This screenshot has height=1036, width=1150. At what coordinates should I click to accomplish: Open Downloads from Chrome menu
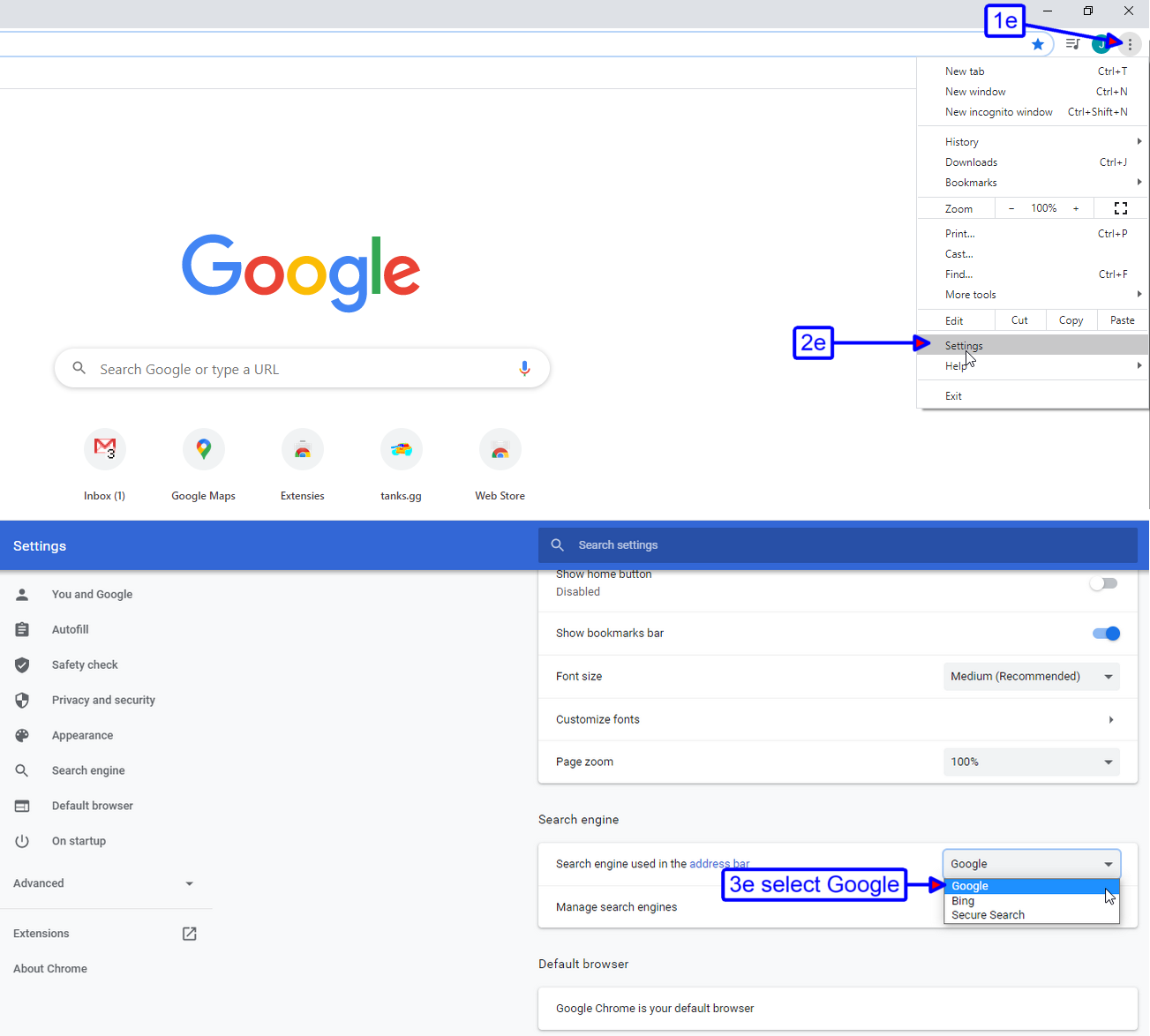[x=1033, y=162]
